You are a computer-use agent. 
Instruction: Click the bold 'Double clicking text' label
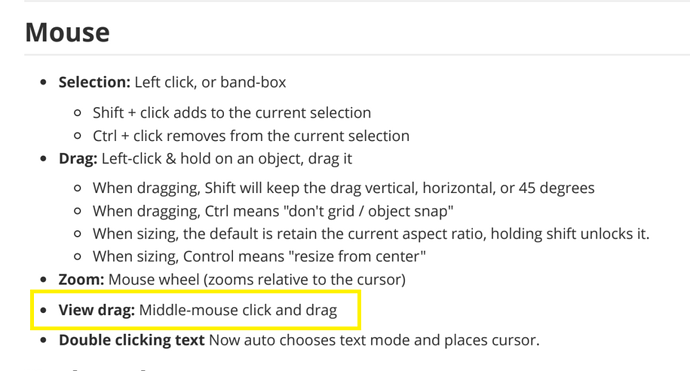point(132,340)
